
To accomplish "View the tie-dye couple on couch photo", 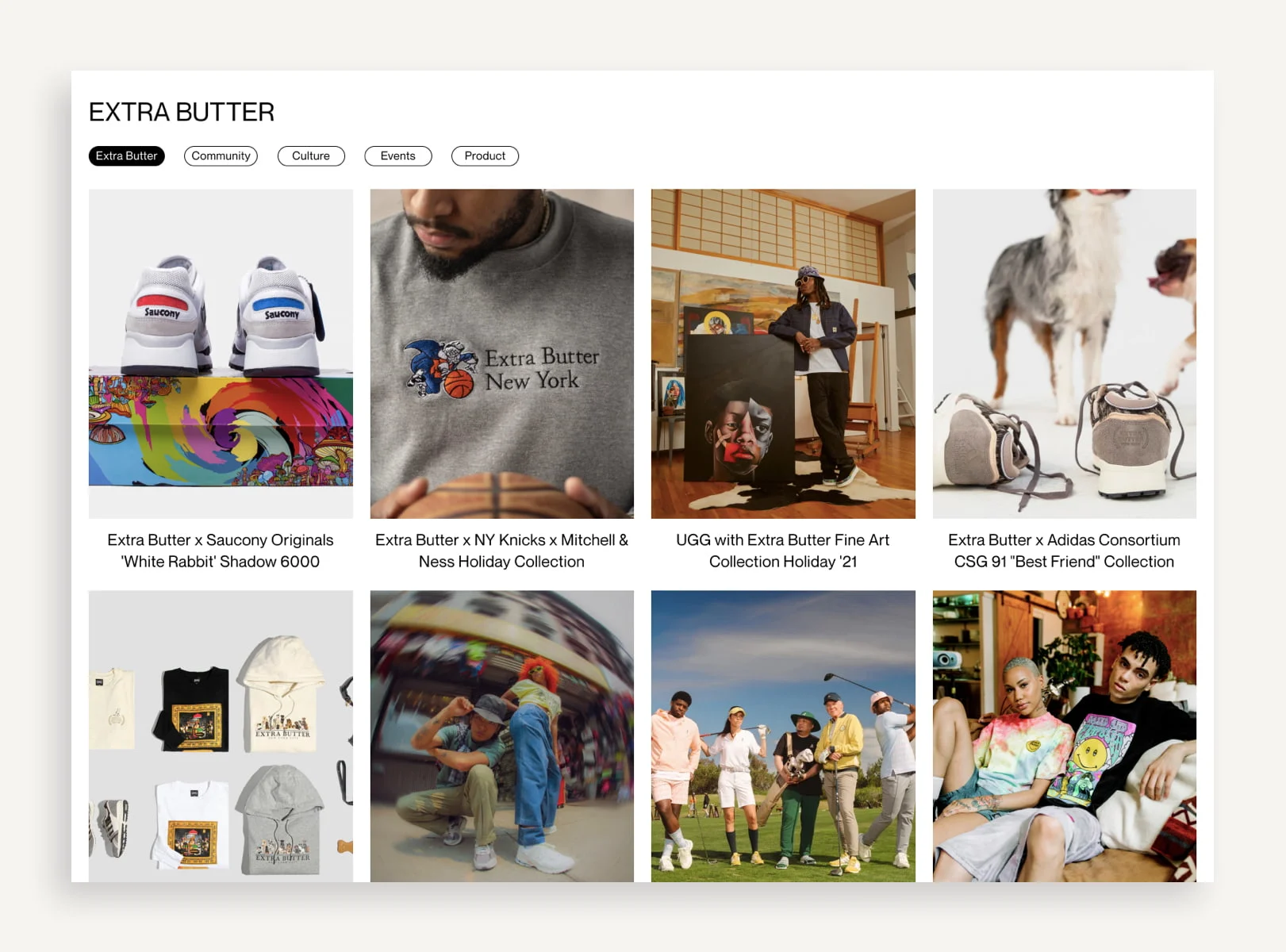I will (x=1065, y=736).
